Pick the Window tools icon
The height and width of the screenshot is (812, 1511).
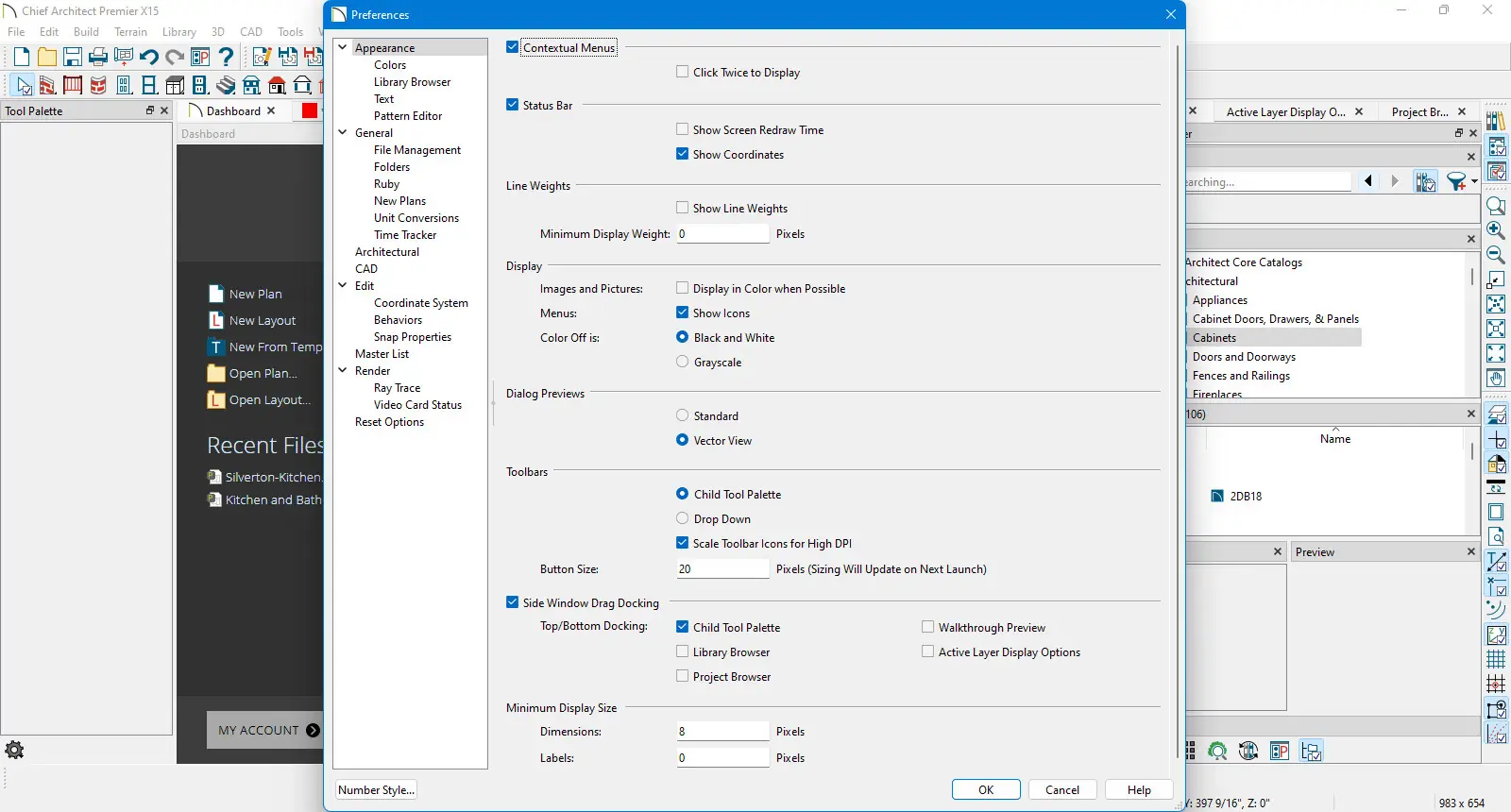tap(149, 86)
